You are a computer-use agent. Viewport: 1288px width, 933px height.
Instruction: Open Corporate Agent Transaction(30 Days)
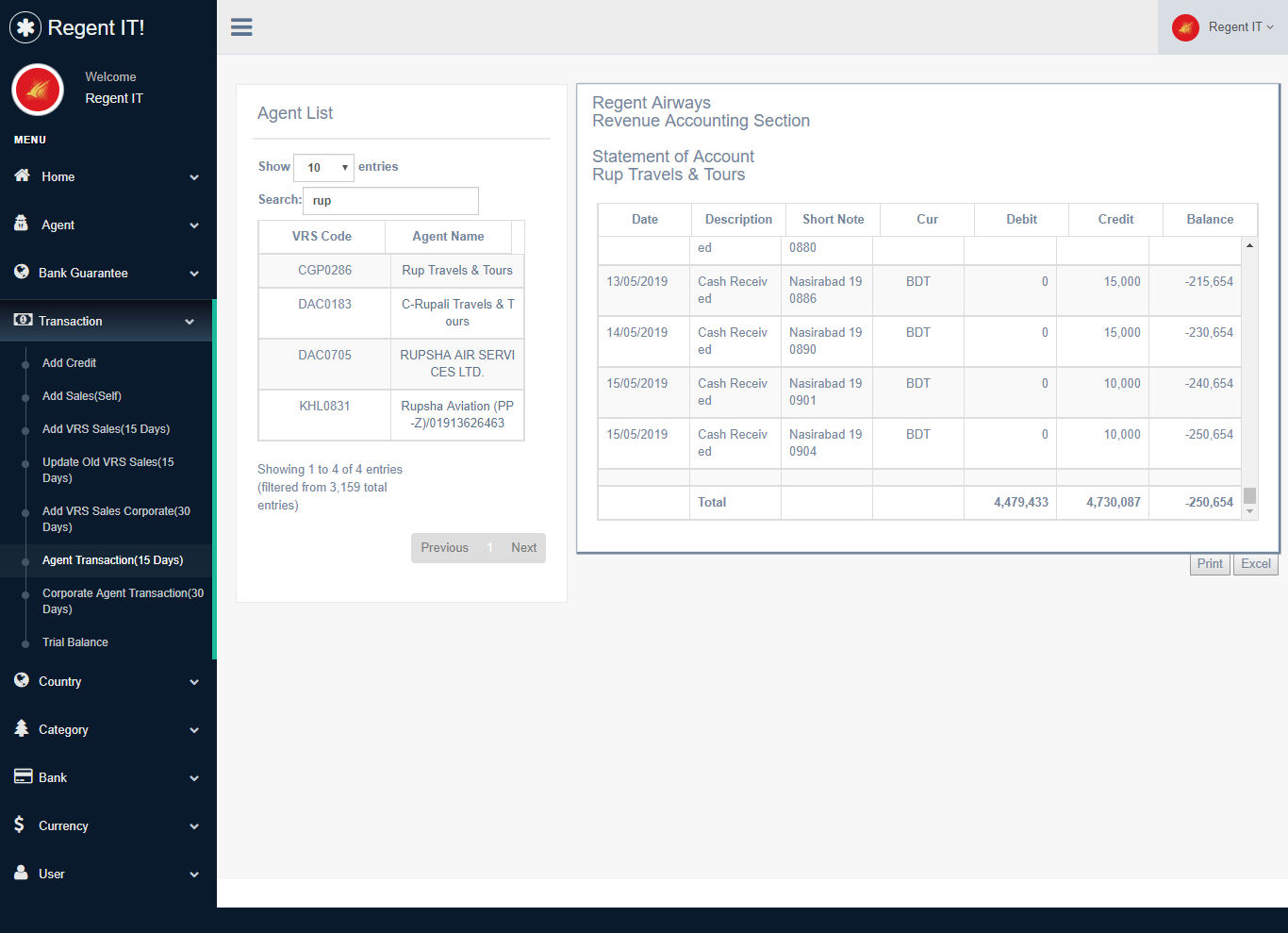123,601
